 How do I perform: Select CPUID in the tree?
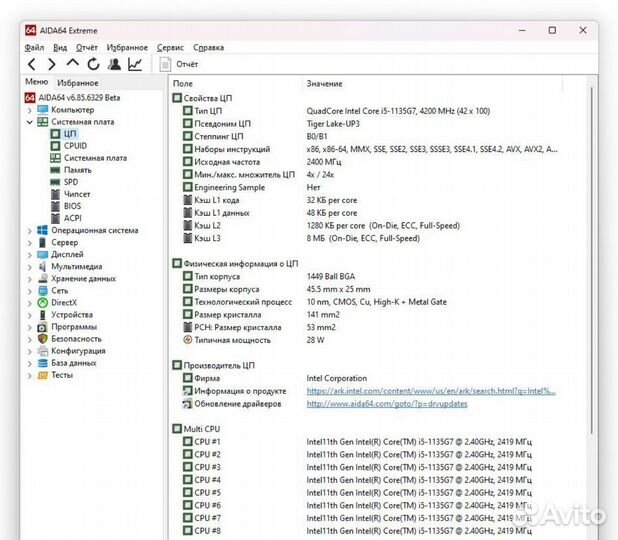click(x=75, y=146)
